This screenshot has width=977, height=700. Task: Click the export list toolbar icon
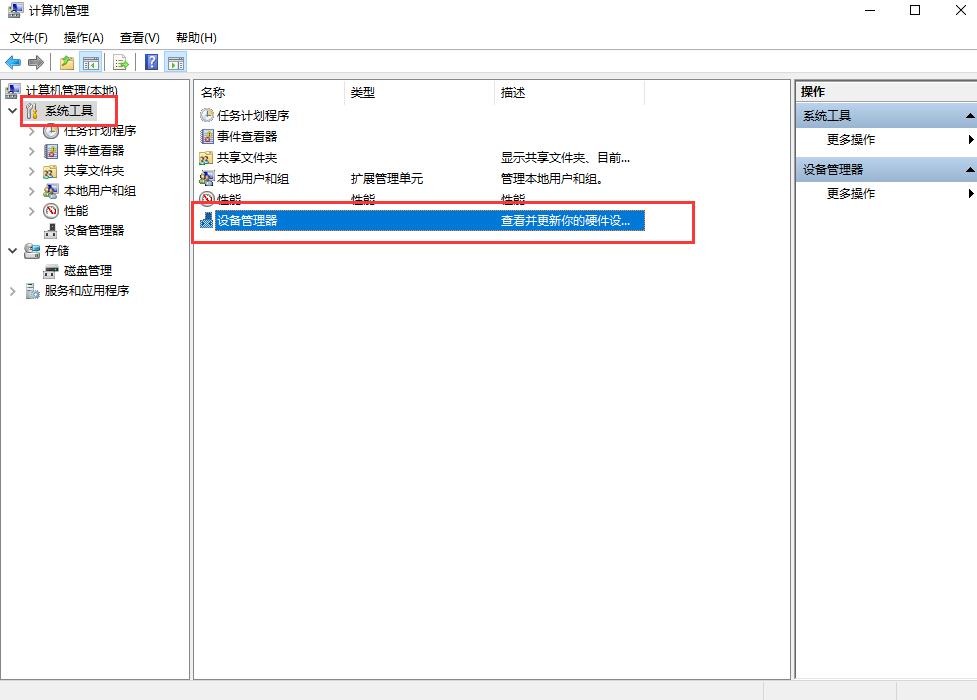tap(120, 61)
